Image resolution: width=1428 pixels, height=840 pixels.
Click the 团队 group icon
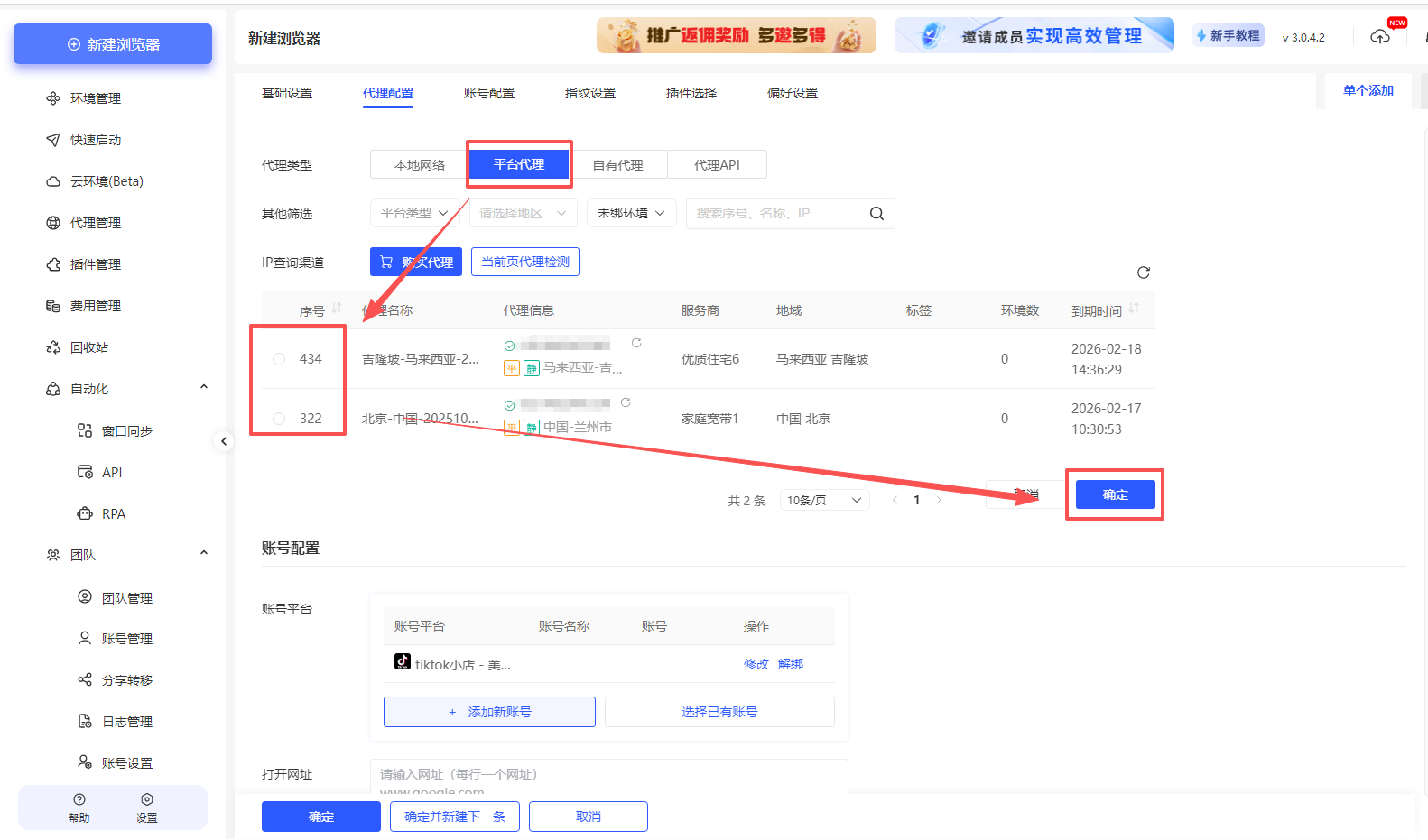click(x=53, y=555)
